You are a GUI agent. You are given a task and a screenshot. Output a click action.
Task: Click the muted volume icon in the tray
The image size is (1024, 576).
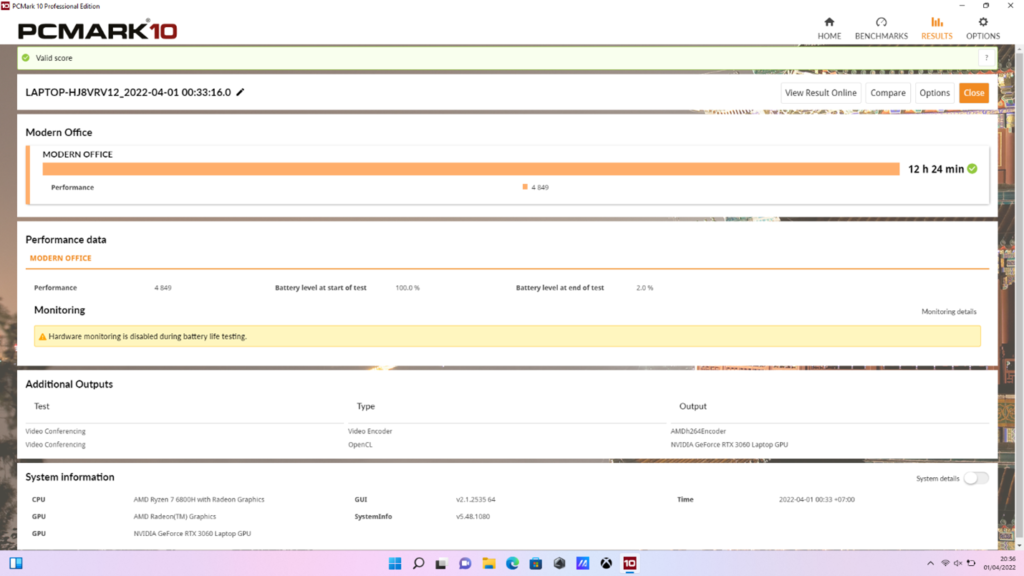[958, 563]
